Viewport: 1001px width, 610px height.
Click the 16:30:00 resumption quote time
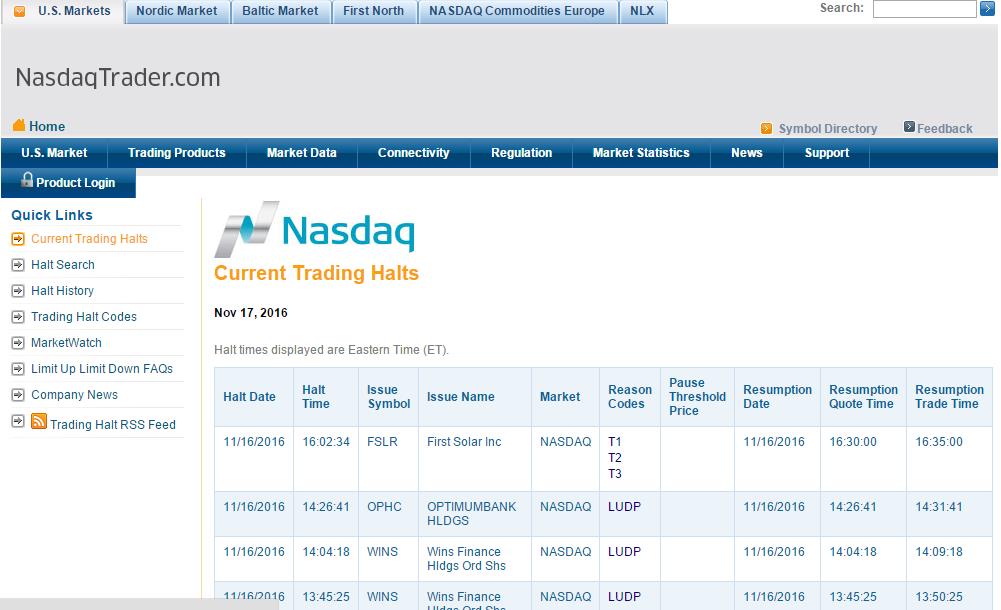pyautogui.click(x=853, y=442)
